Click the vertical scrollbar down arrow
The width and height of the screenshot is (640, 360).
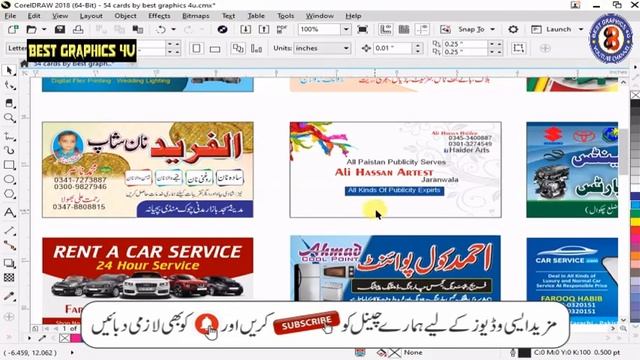pyautogui.click(x=624, y=320)
